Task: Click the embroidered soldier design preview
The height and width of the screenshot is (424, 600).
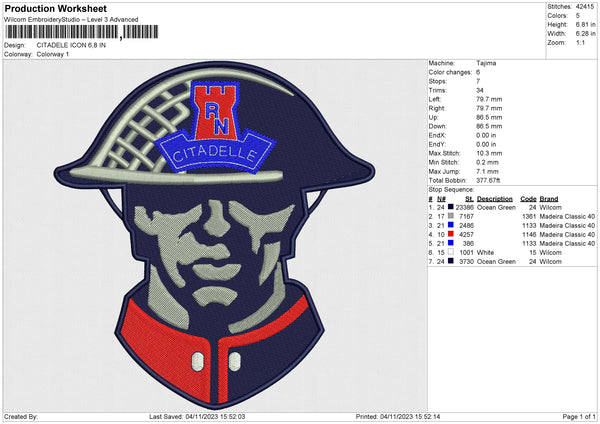Action: [x=214, y=235]
